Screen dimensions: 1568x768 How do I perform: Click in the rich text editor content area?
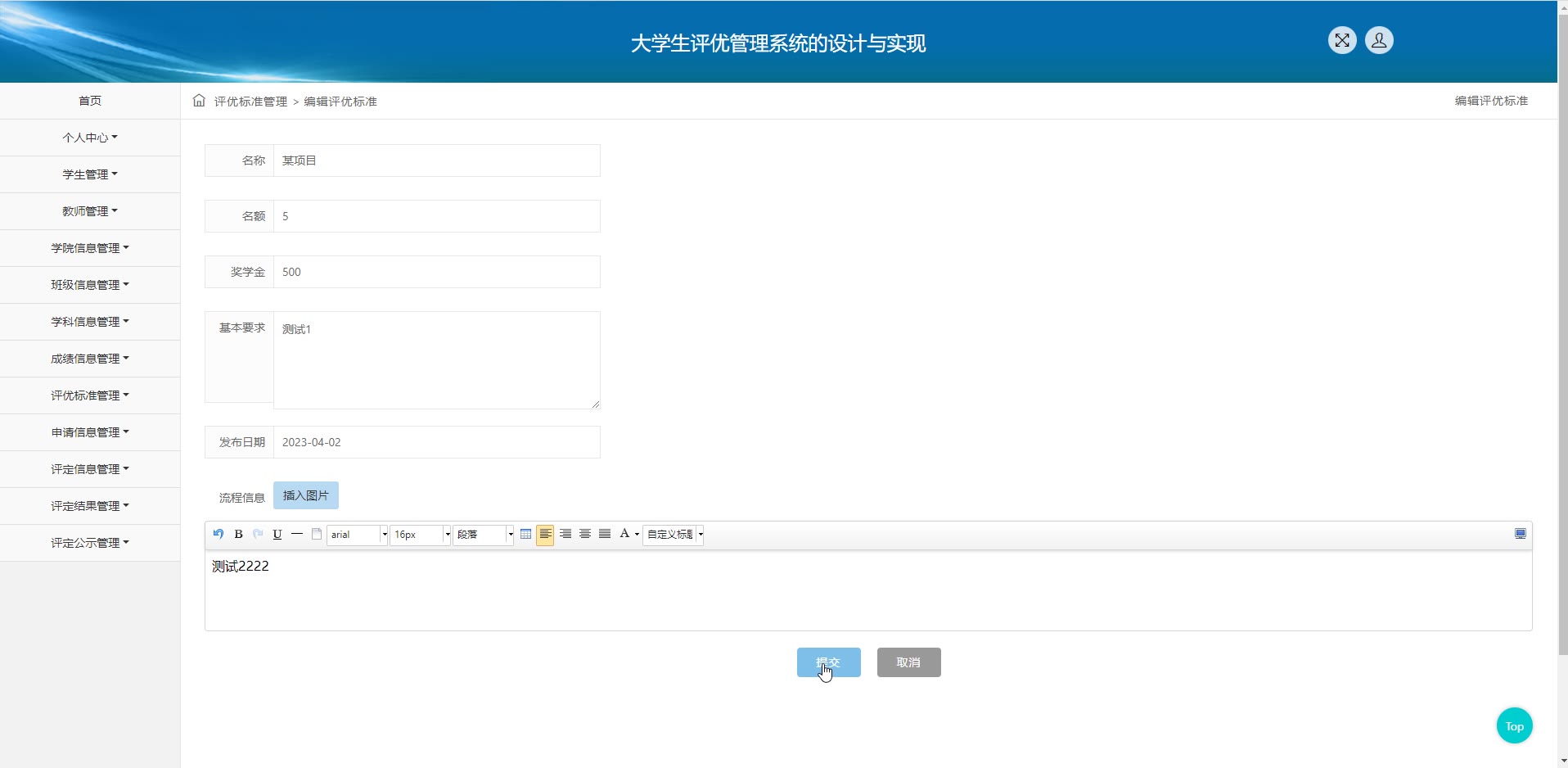868,590
